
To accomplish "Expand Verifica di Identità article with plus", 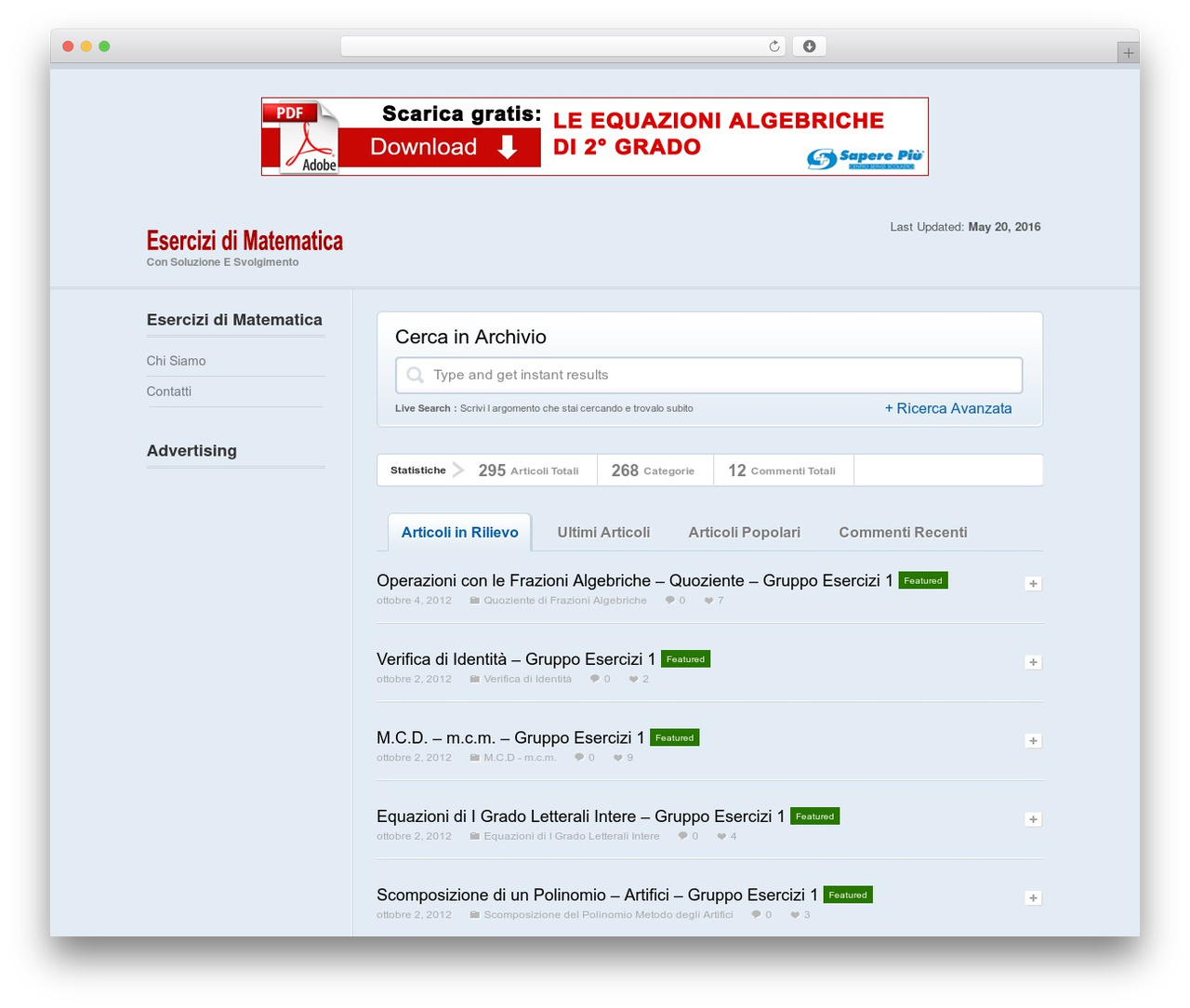I will click(x=1033, y=662).
